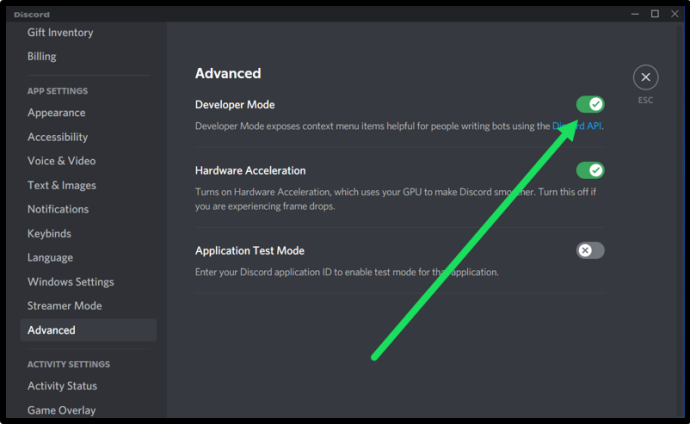Screen dimensions: 690x424
Task: Select the Advanced sidebar item
Action: click(x=88, y=330)
